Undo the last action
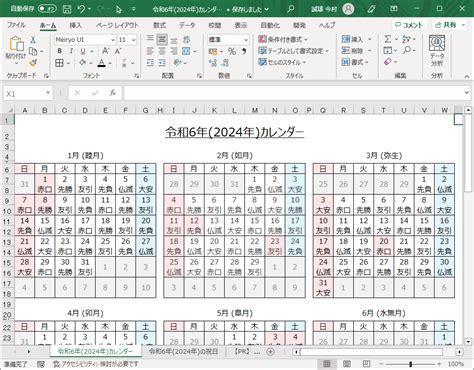Screen dimensions: 474x370 [x=81, y=9]
